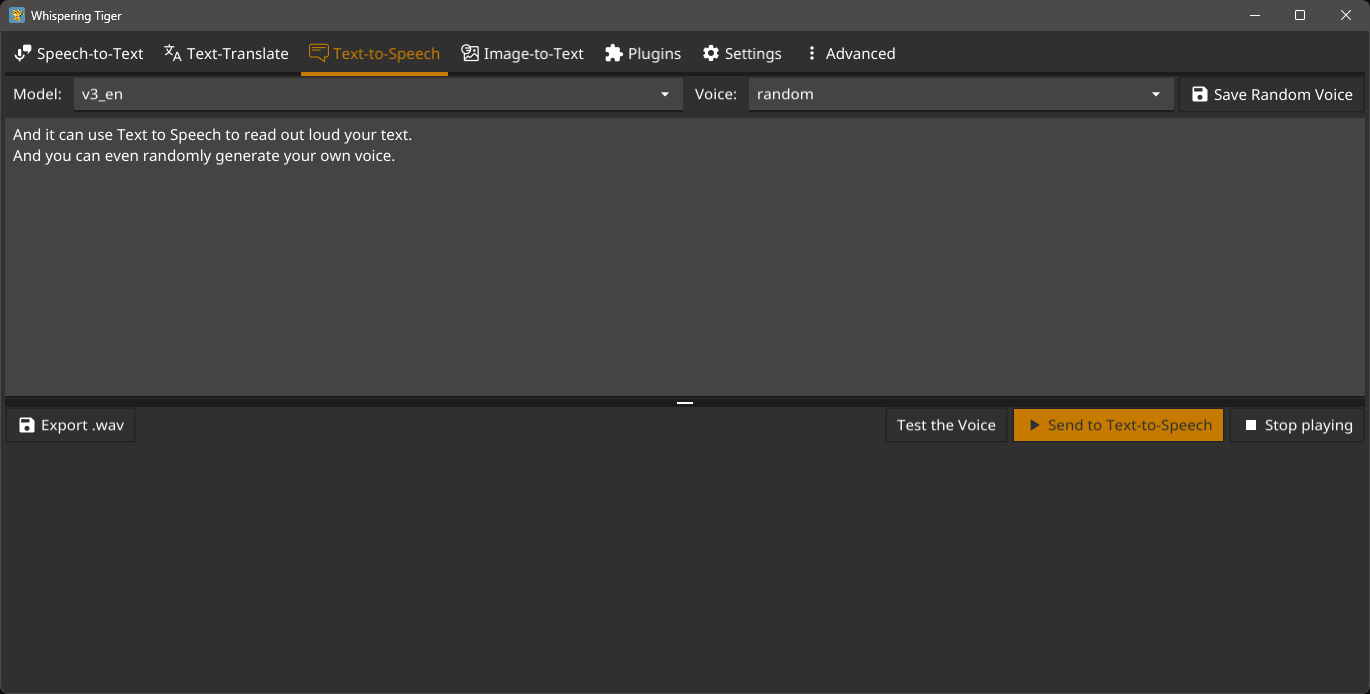Image resolution: width=1370 pixels, height=694 pixels.
Task: Click the Stop playing button
Action: pos(1297,425)
